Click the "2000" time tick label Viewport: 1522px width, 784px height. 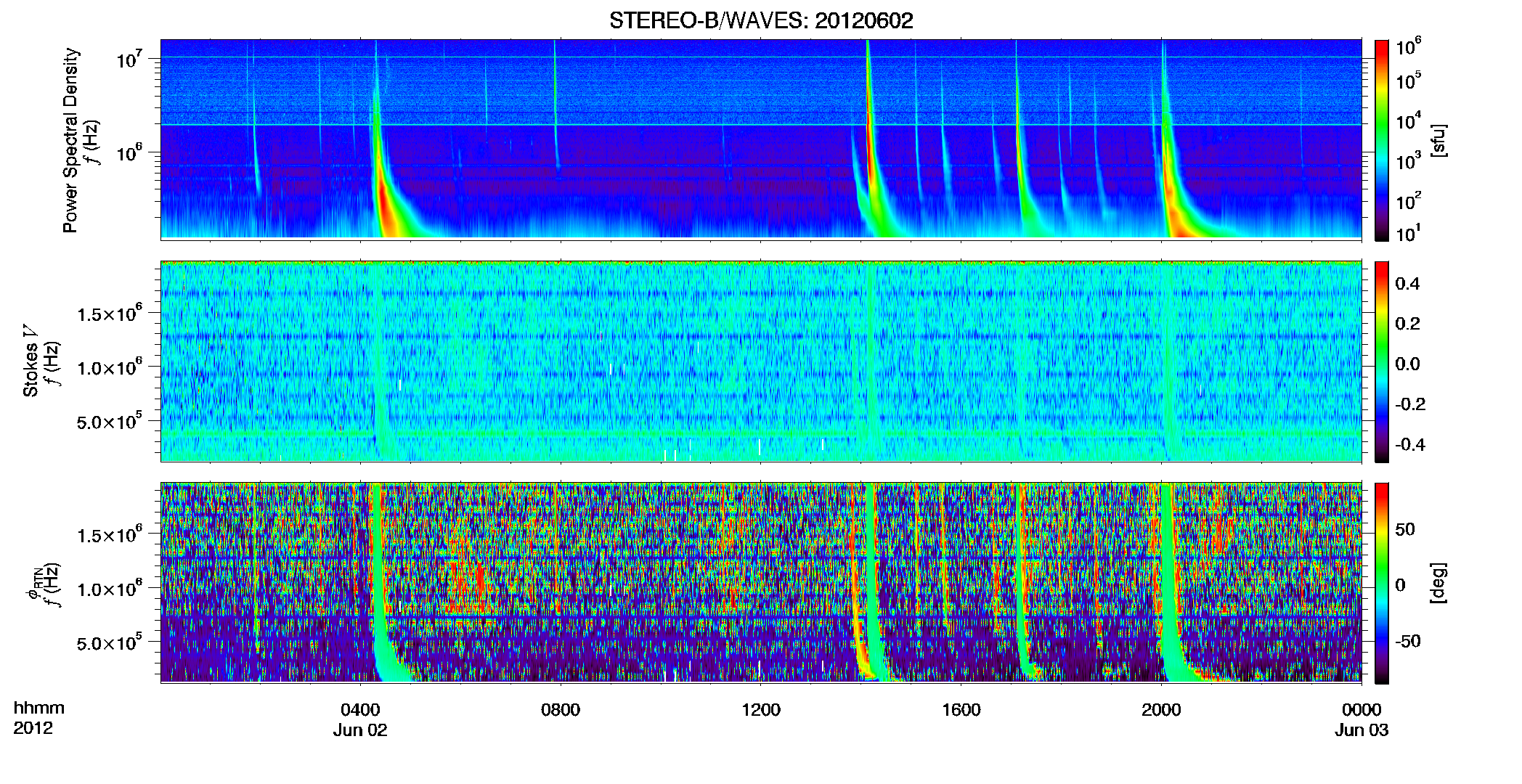(x=1161, y=709)
